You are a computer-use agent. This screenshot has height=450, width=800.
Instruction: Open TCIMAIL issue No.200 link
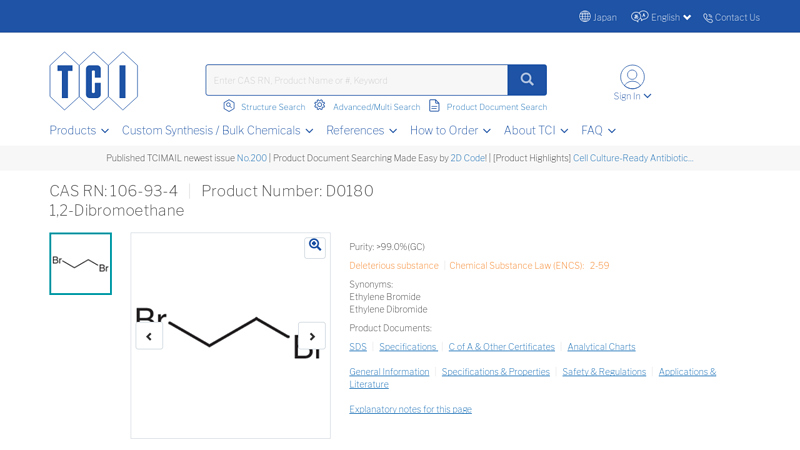252,158
